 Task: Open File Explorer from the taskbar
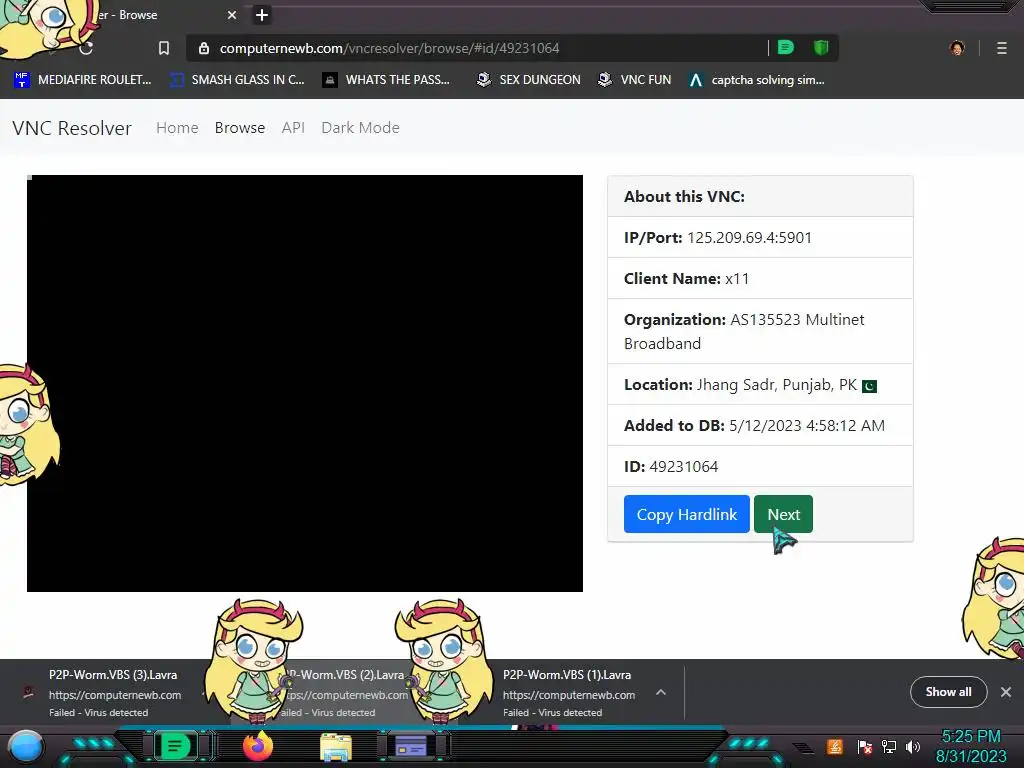[x=336, y=747]
